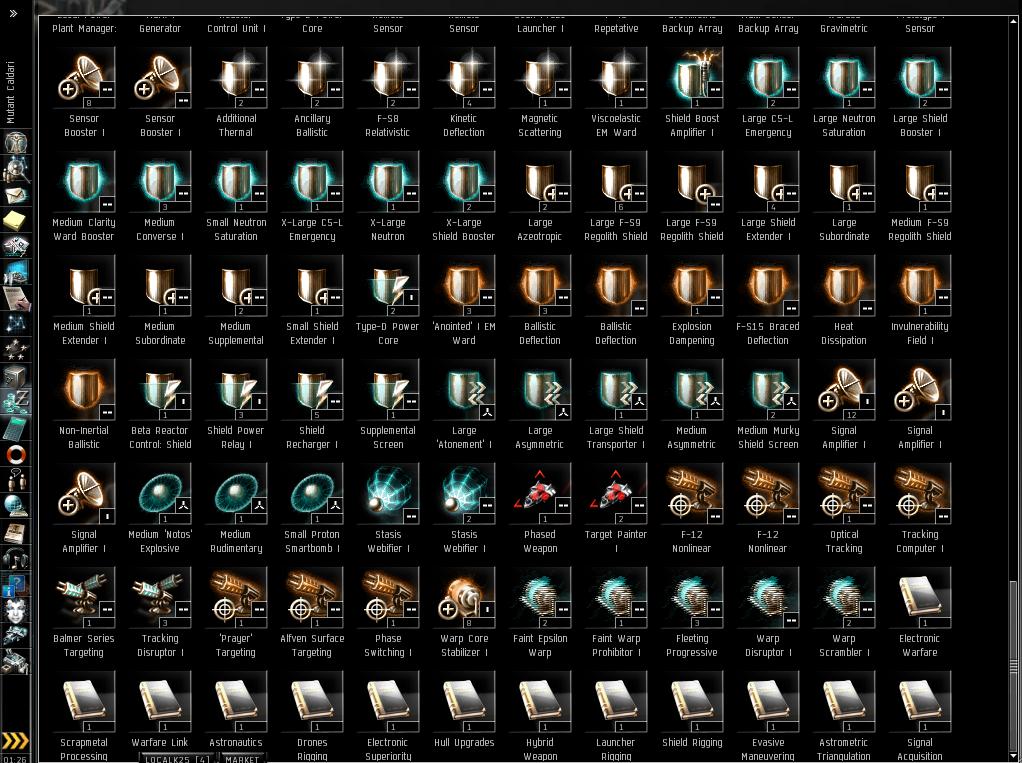Viewport: 1022px width, 763px height.
Task: Select the Tracking Computer I item
Action: (920, 493)
